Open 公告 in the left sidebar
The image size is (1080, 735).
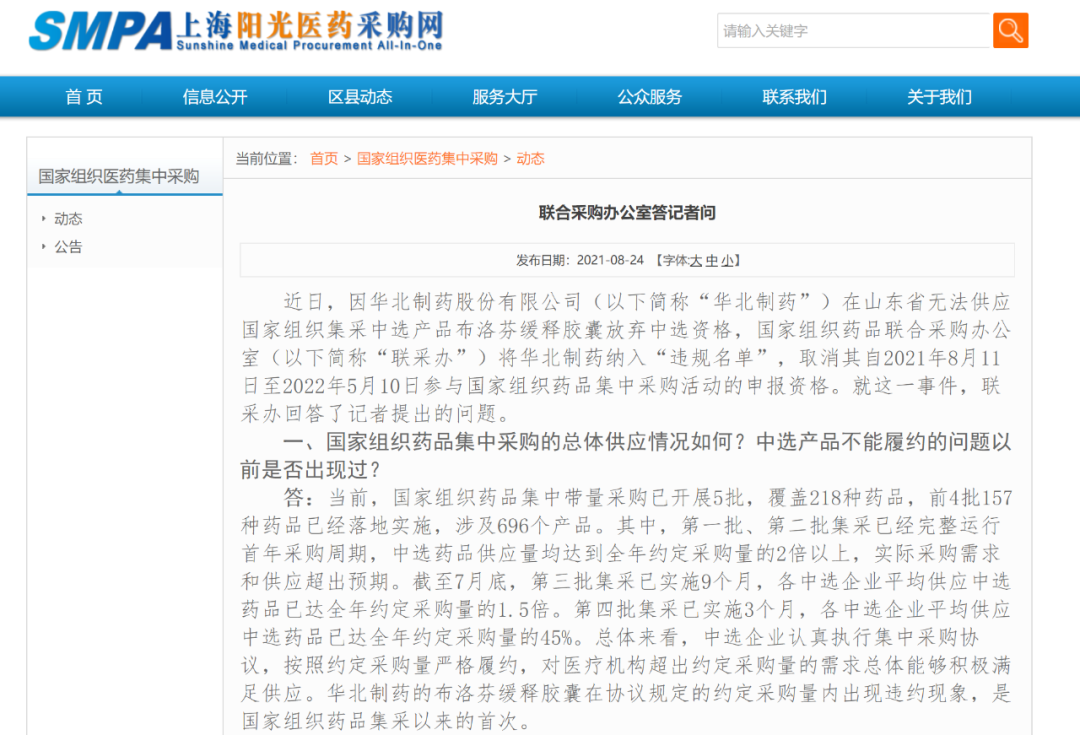click(68, 247)
